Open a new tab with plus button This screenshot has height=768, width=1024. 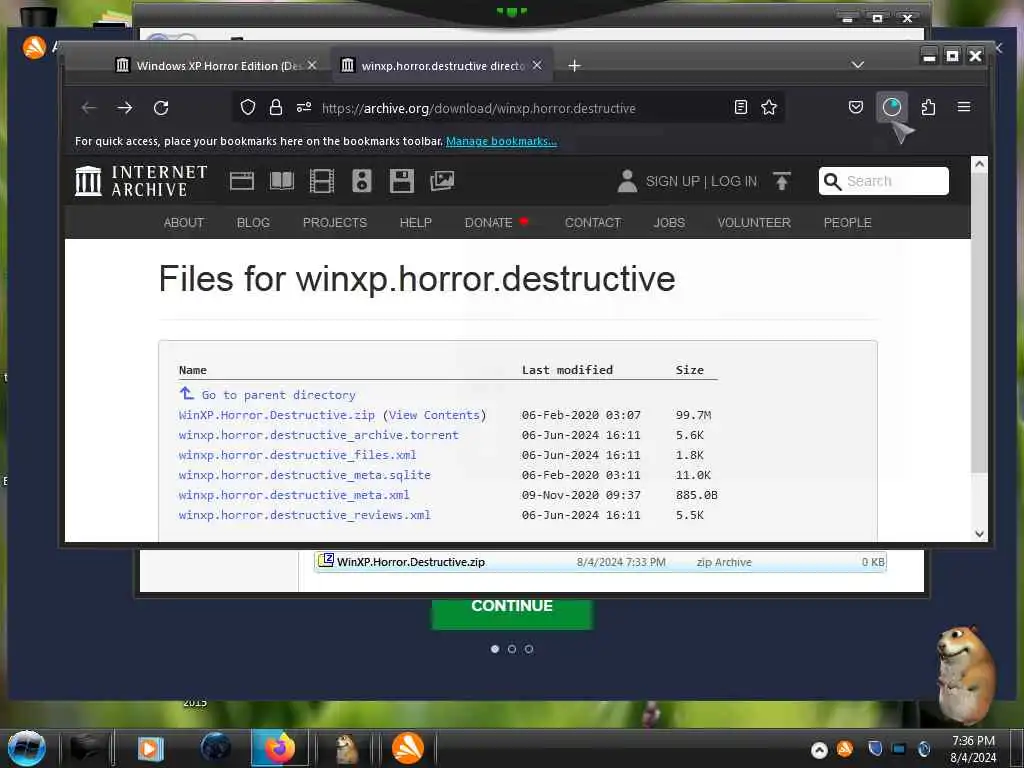tap(574, 65)
